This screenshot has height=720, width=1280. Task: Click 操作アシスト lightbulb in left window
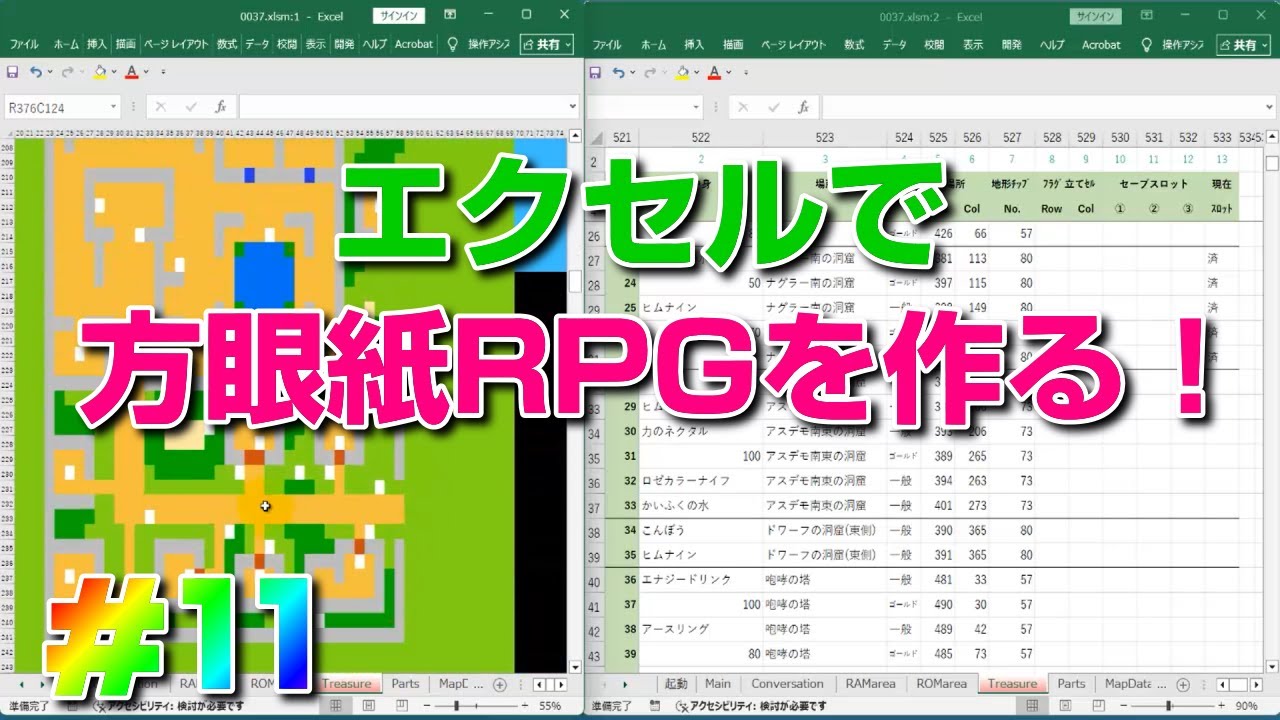[x=452, y=44]
